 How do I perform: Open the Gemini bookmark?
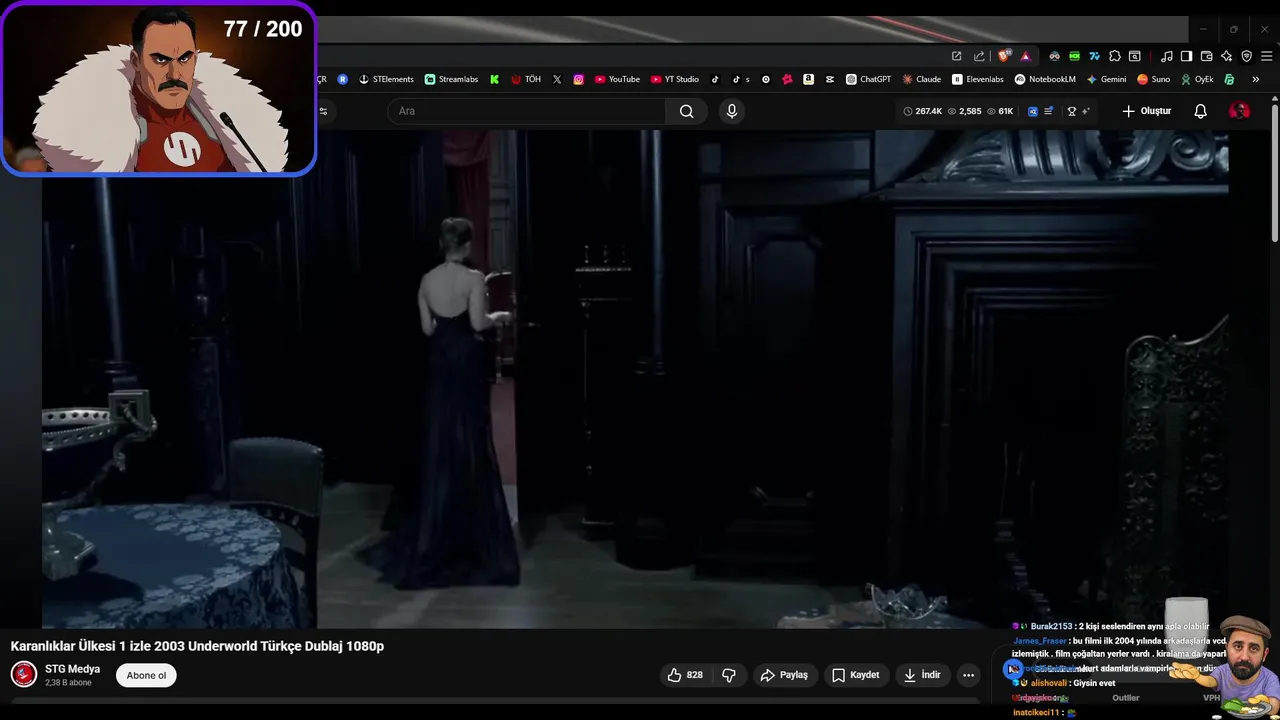point(1106,79)
